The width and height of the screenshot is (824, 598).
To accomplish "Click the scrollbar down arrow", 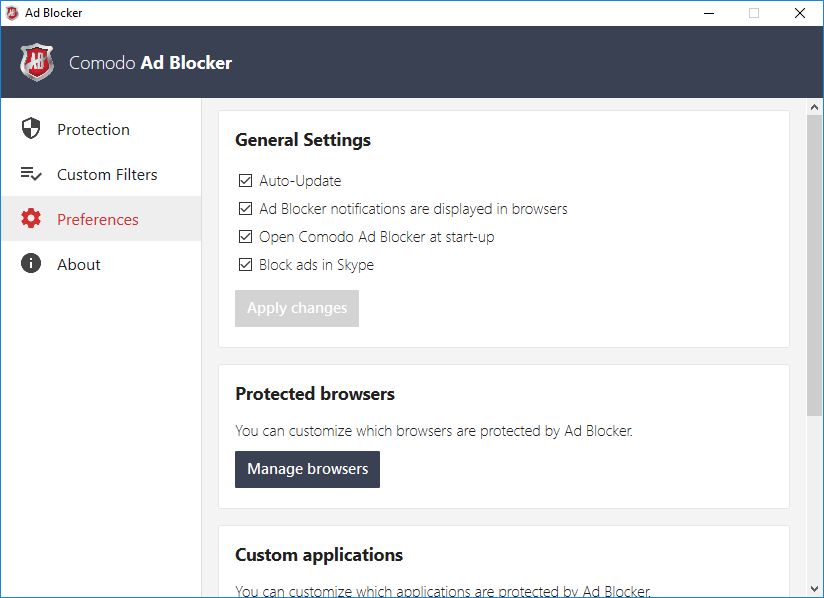I will click(815, 589).
